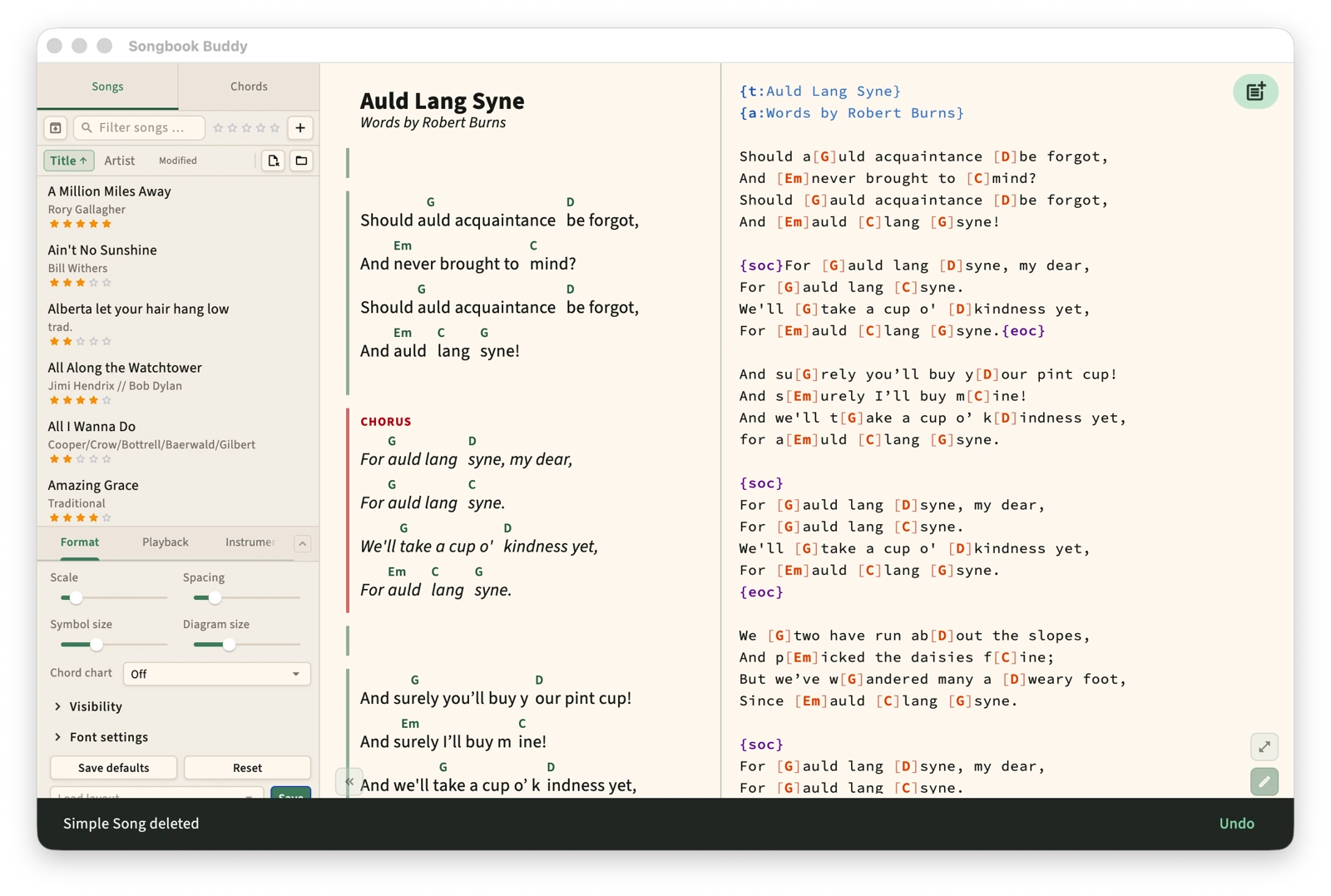This screenshot has width=1331, height=896.
Task: Open the song All Along the Watchtower
Action: pyautogui.click(x=178, y=383)
